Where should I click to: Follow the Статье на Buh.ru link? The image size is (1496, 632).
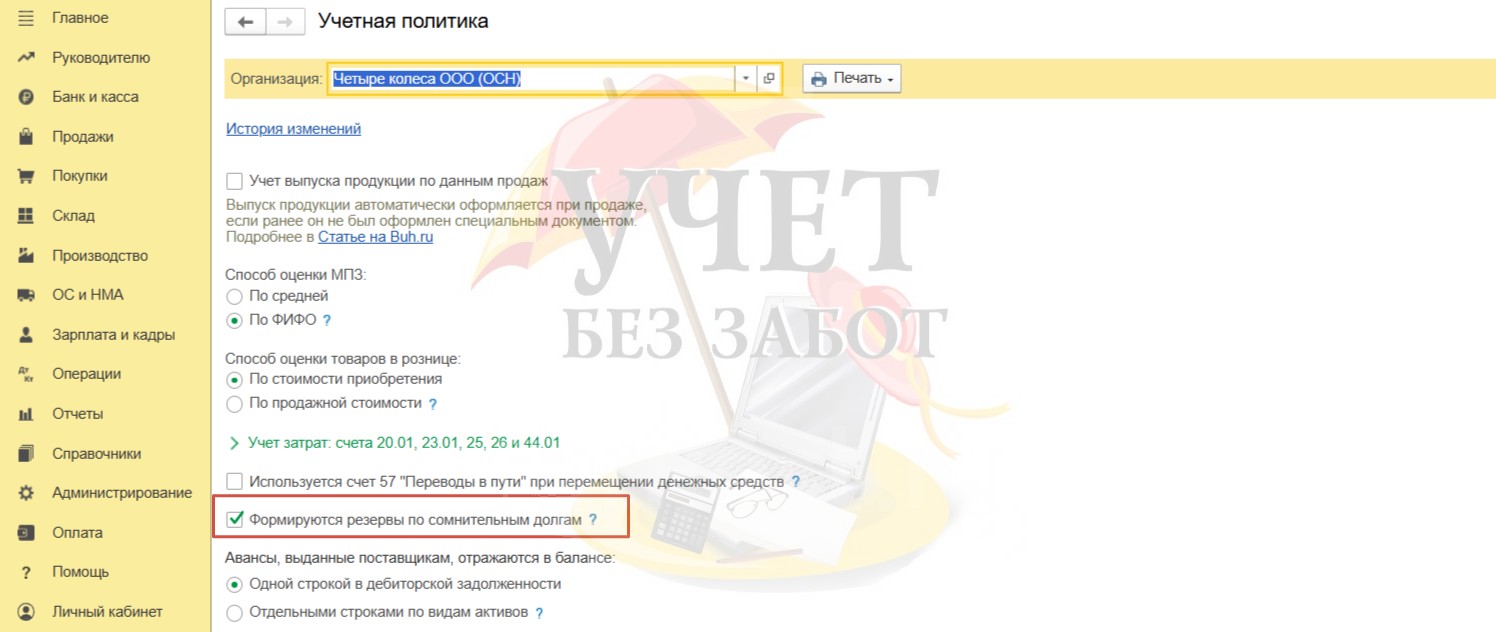[376, 237]
